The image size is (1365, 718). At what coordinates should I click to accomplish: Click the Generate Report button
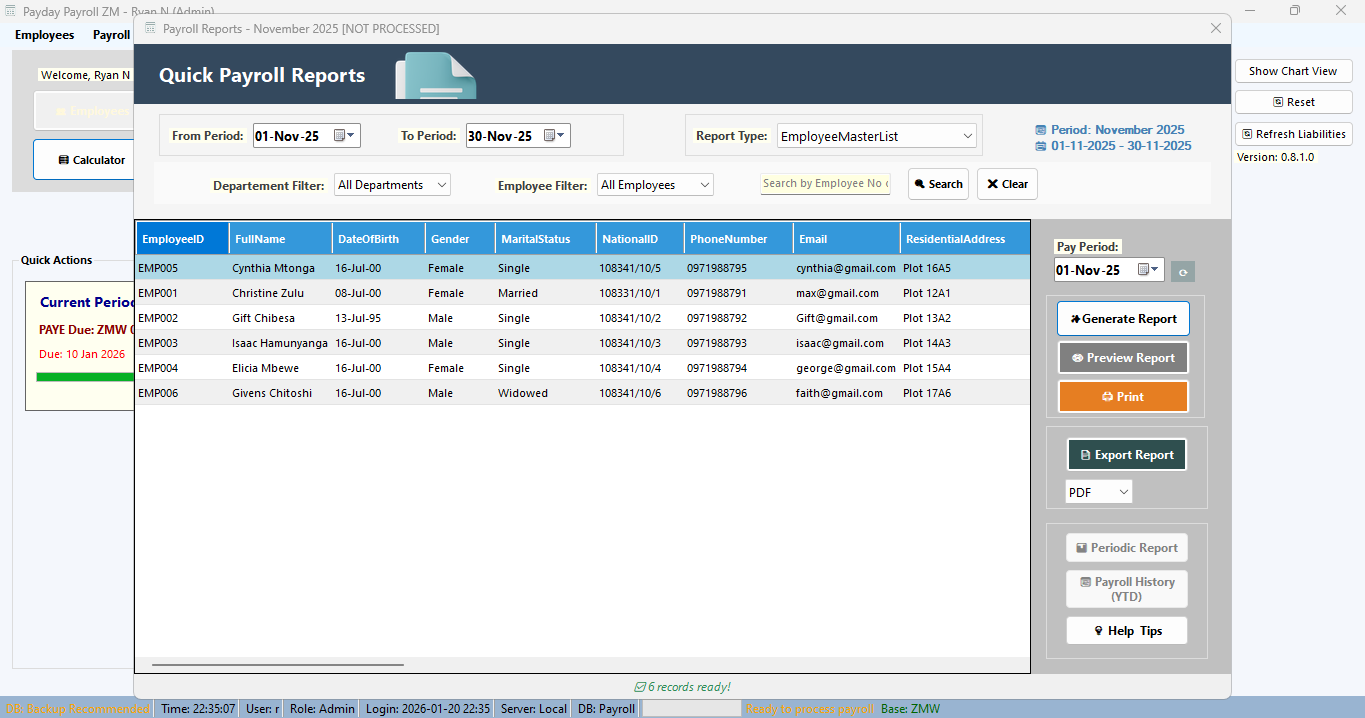tap(1122, 319)
